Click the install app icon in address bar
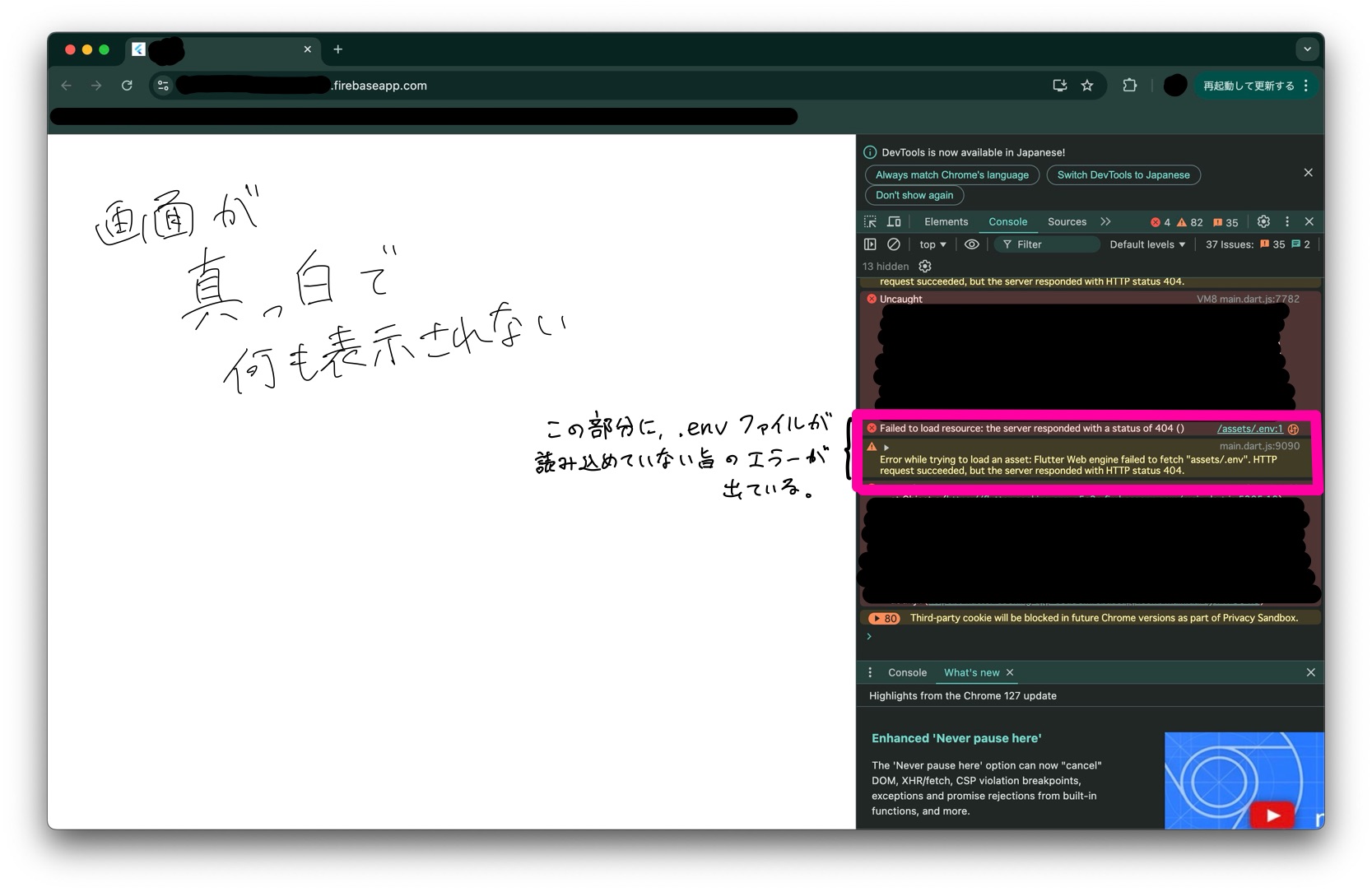The width and height of the screenshot is (1372, 892). coord(1059,86)
